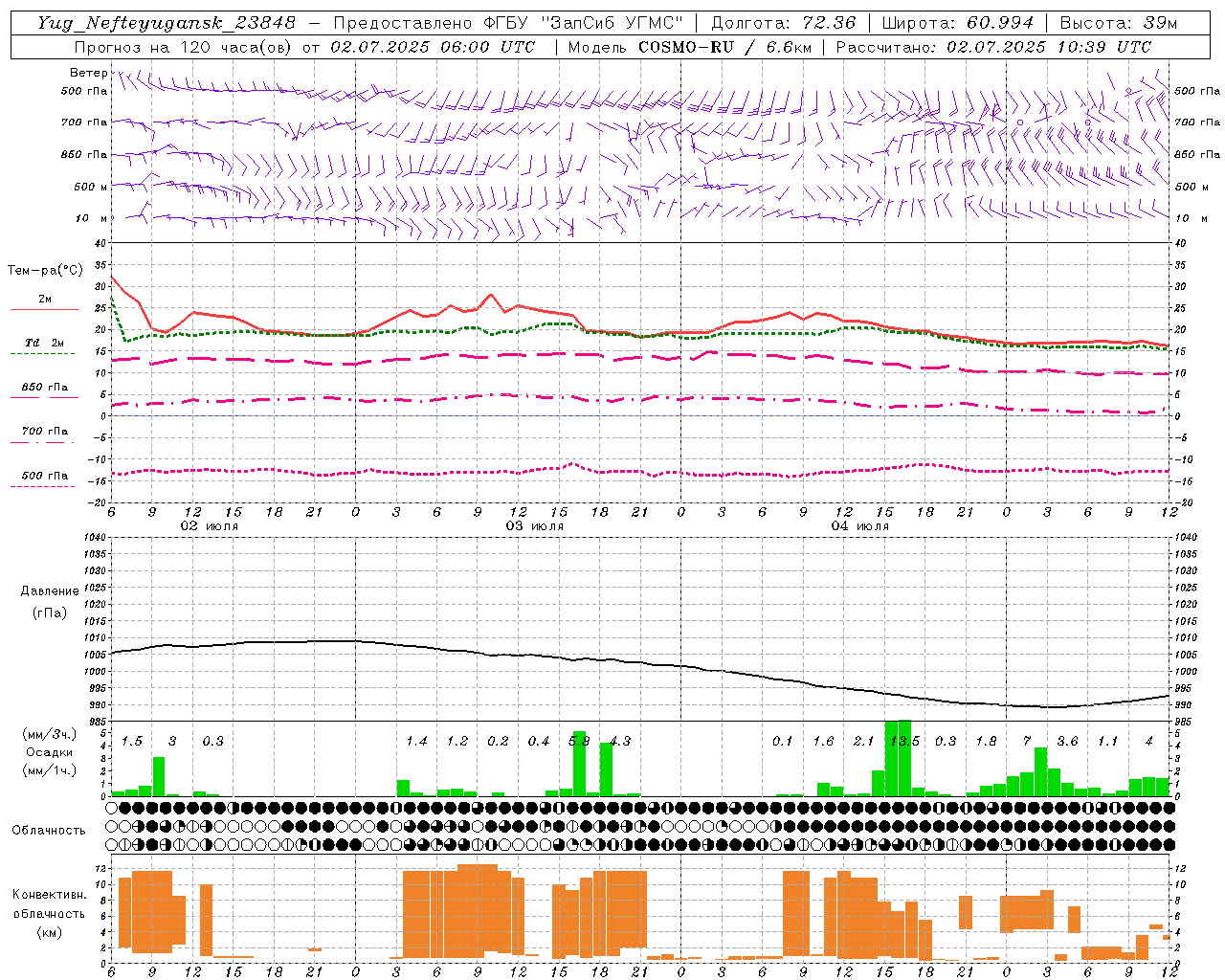Image resolution: width=1225 pixels, height=980 pixels.
Task: Click the Ветер wind panel label
Action: (89, 73)
